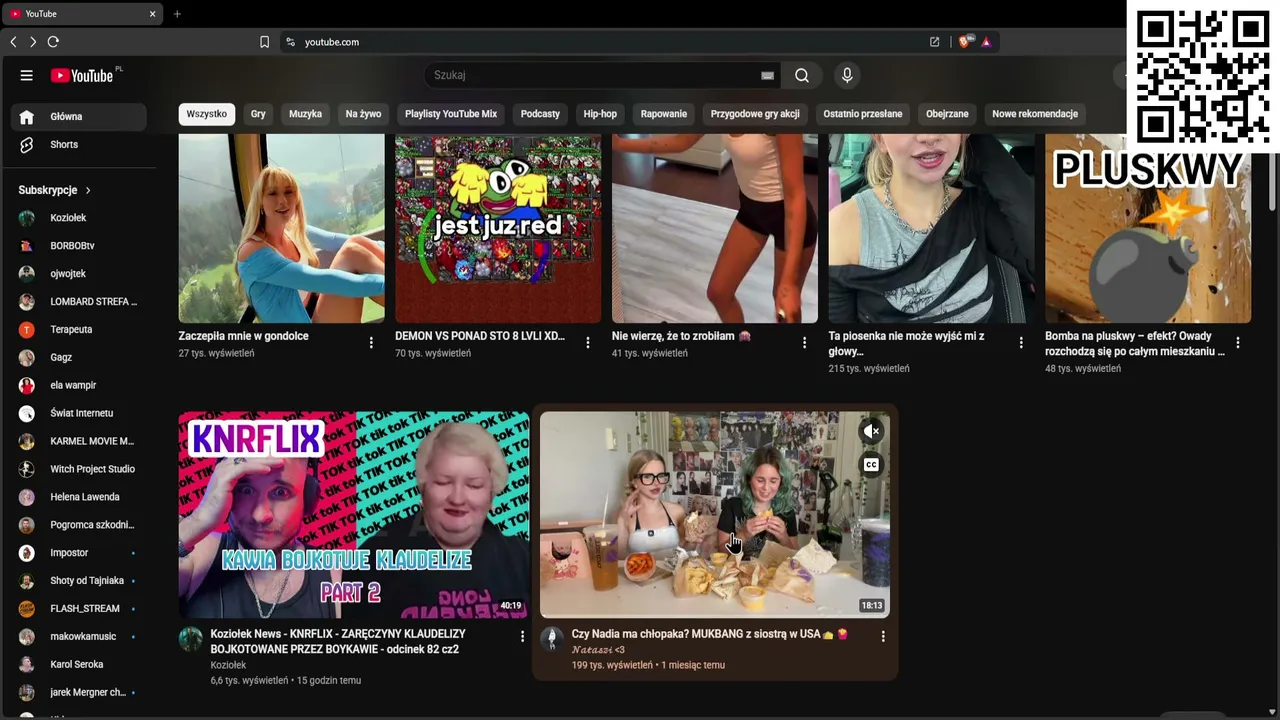Open the share icon in address bar
The width and height of the screenshot is (1280, 720).
coord(934,42)
